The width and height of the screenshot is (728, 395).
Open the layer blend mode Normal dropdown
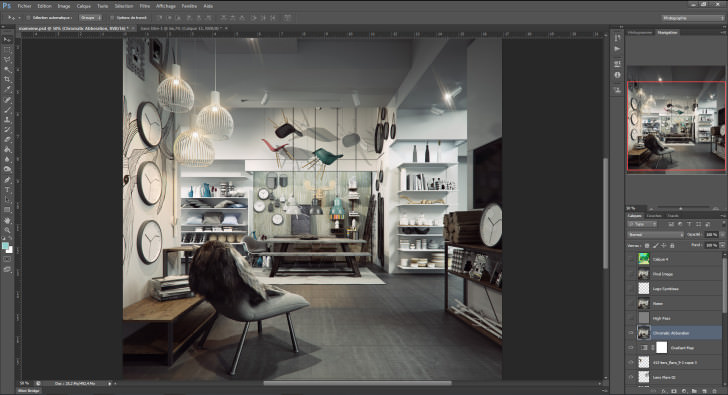656,235
